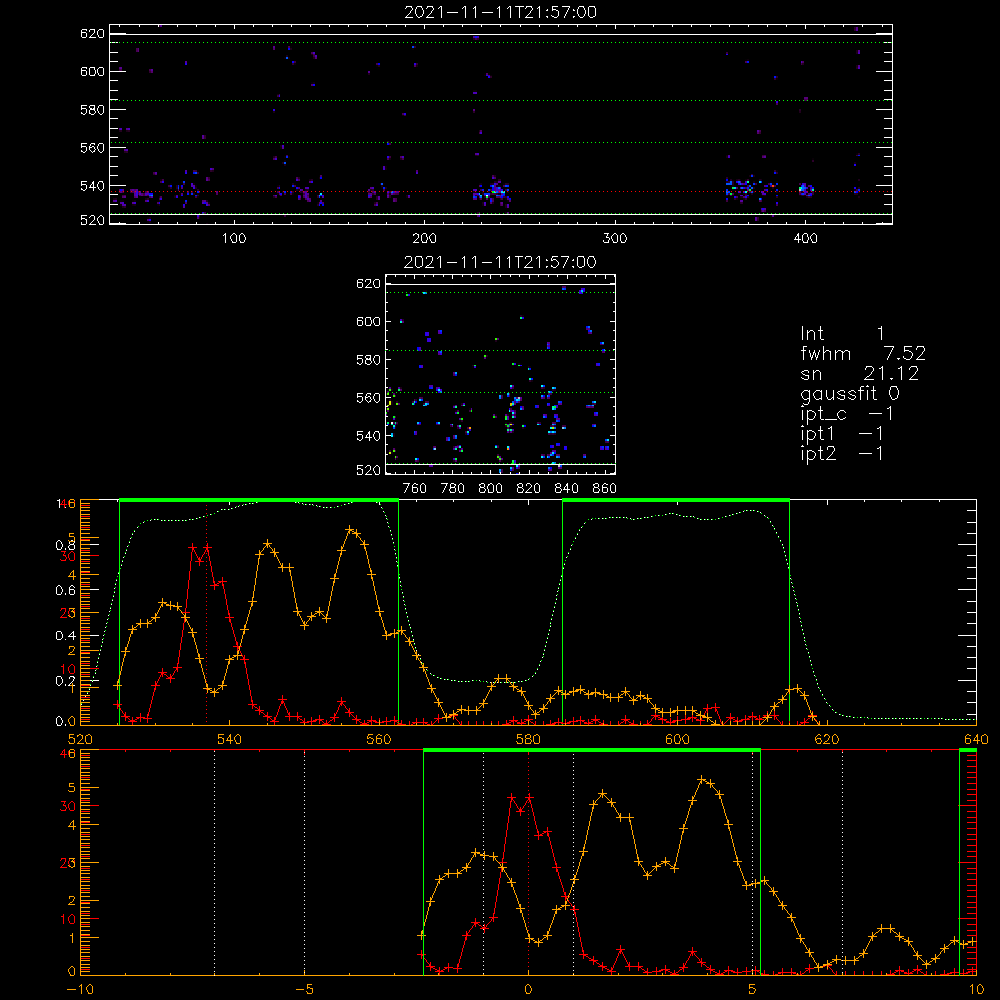This screenshot has height=1000, width=1000.
Task: Click x-axis label 620 of spectrum plot
Action: (x=827, y=739)
